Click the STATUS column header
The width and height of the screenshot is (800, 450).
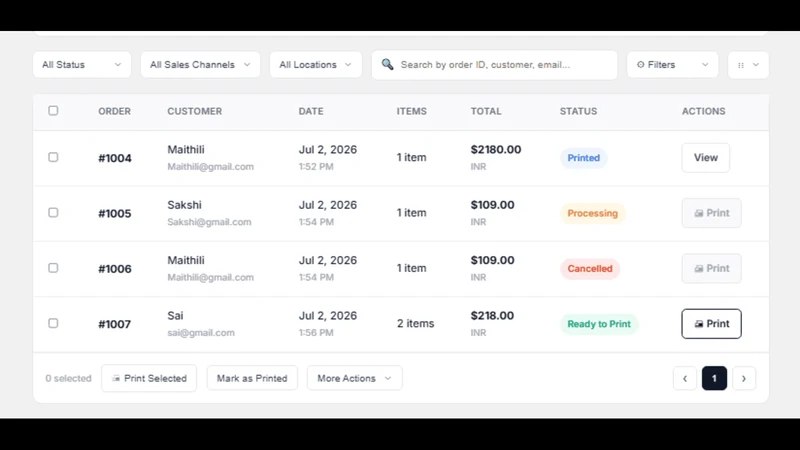click(578, 111)
